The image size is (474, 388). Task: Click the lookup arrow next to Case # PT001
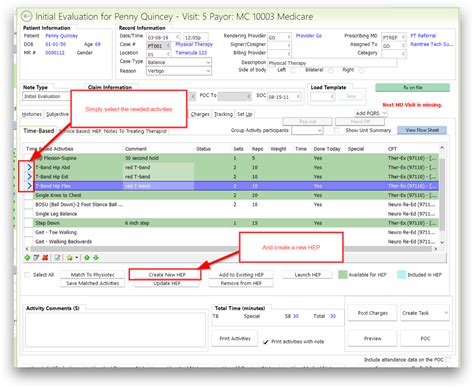click(168, 46)
